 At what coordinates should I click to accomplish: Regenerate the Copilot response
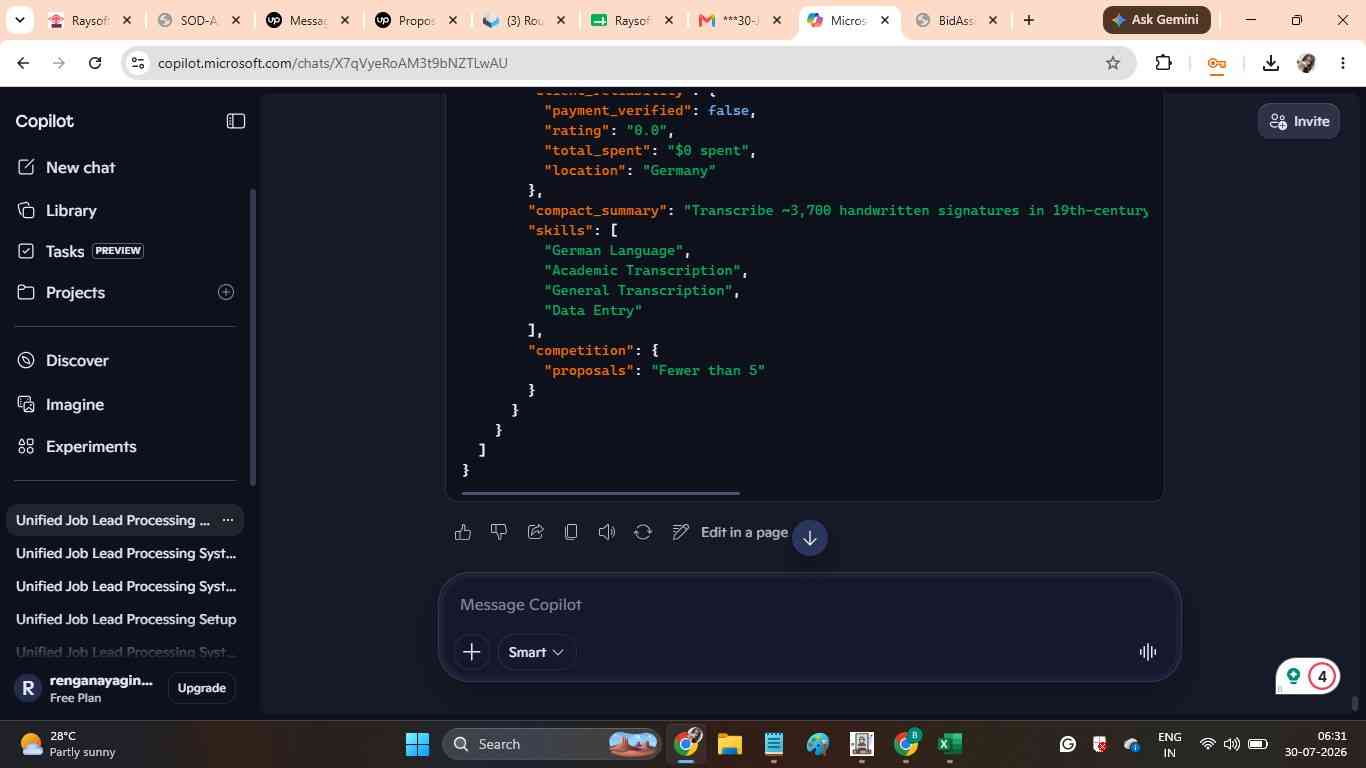pos(643,532)
